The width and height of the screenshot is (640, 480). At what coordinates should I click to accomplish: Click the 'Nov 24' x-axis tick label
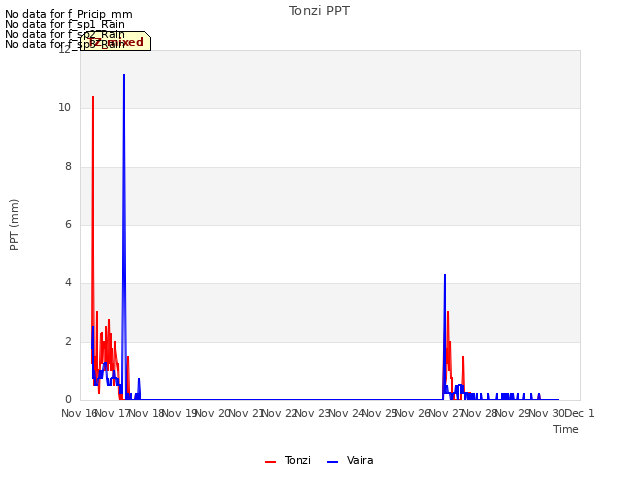click(x=346, y=413)
